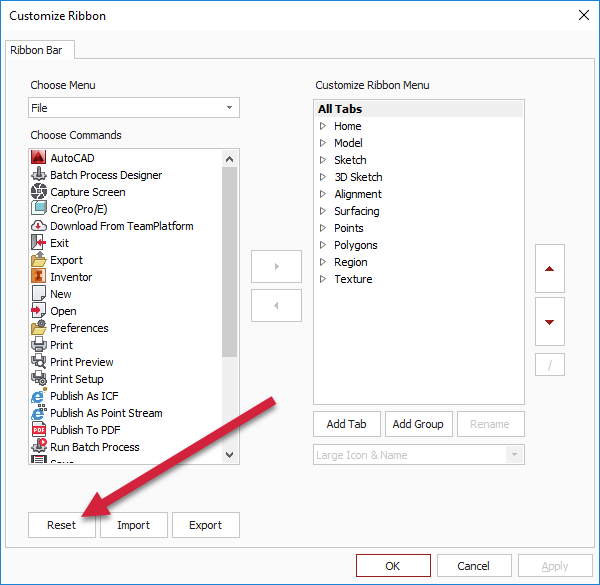Expand the Model tab node
Image resolution: width=600 pixels, height=585 pixels.
point(323,143)
